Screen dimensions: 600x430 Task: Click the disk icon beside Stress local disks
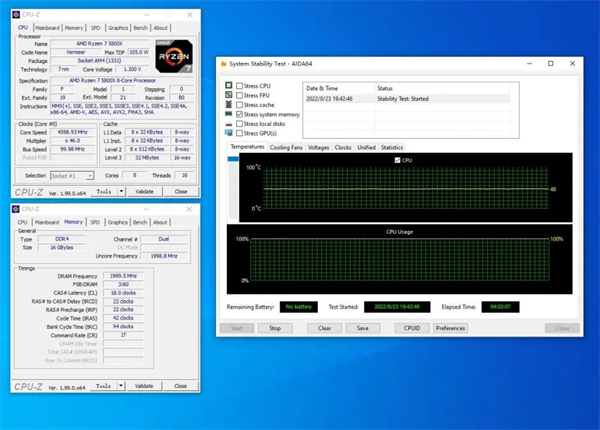tap(228, 124)
